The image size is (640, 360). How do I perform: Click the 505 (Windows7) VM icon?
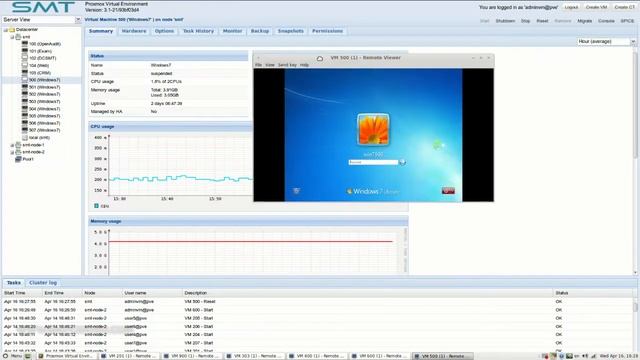(24, 116)
